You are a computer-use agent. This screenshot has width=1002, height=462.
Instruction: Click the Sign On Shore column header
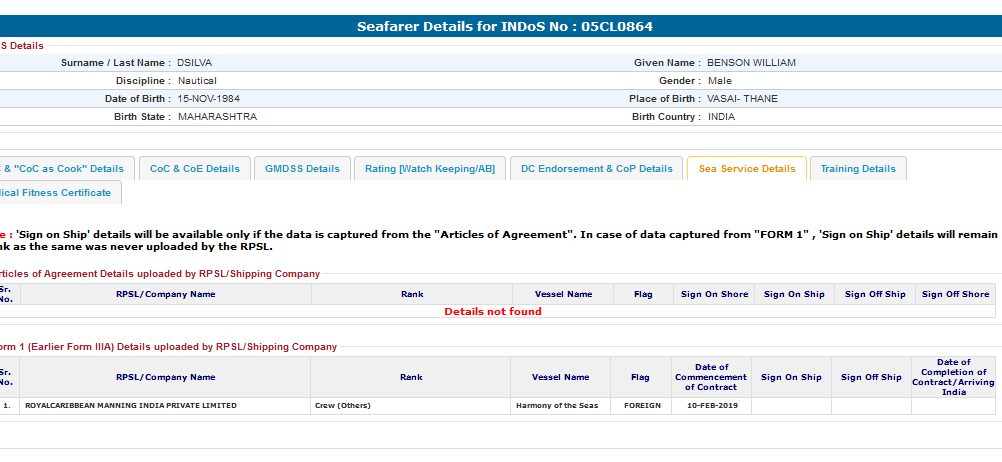pyautogui.click(x=714, y=294)
